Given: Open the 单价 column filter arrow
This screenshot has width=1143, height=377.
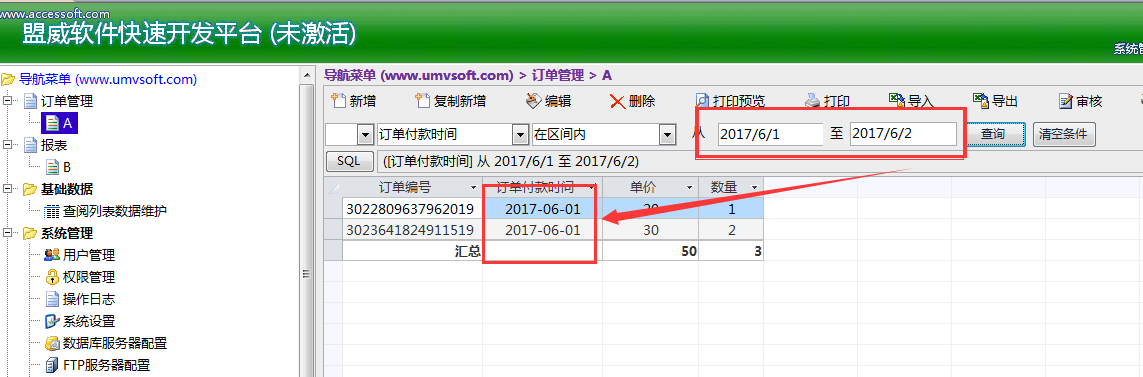Looking at the screenshot, I should [x=690, y=187].
